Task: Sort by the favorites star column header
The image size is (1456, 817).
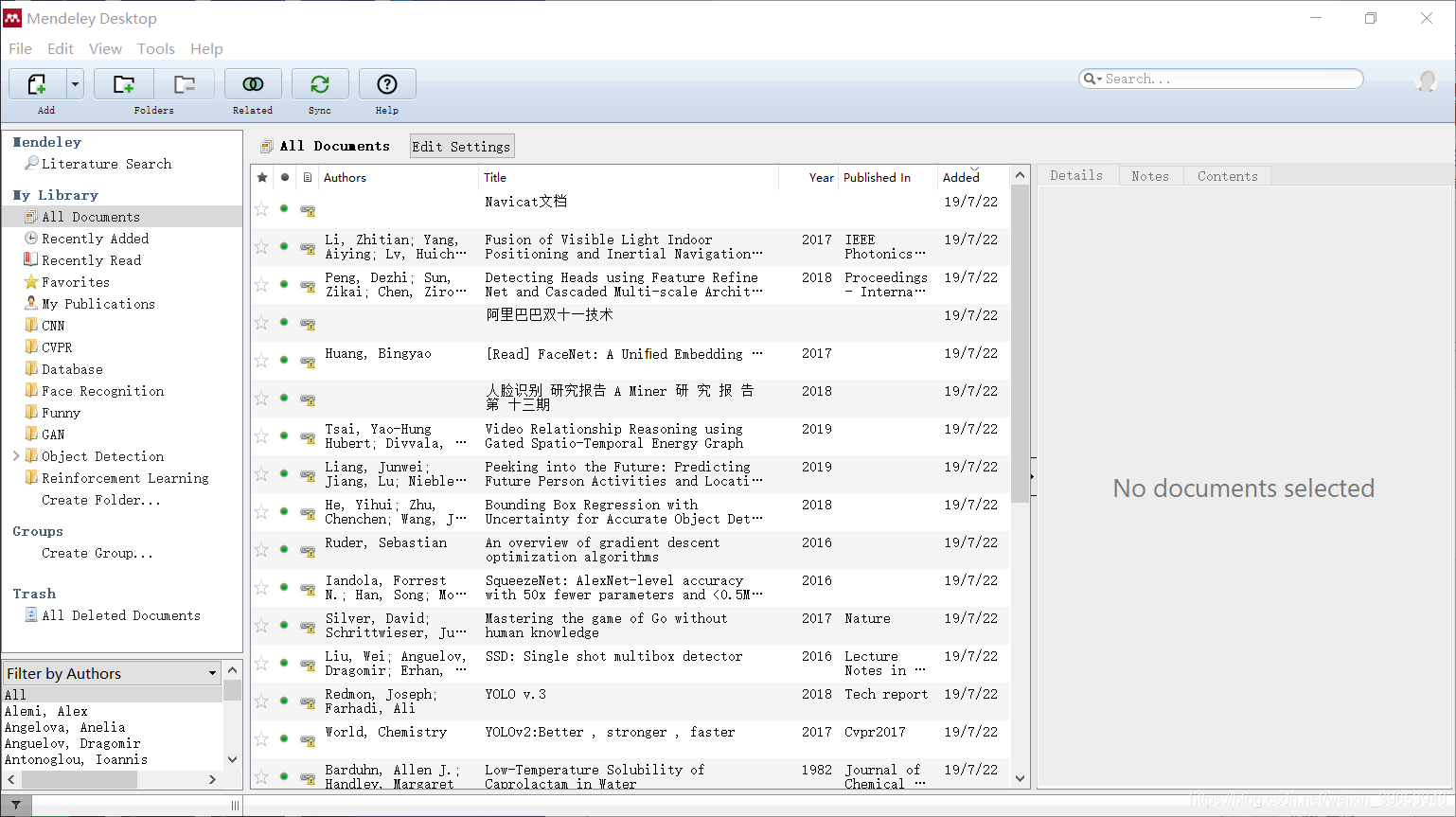Action: (x=262, y=177)
